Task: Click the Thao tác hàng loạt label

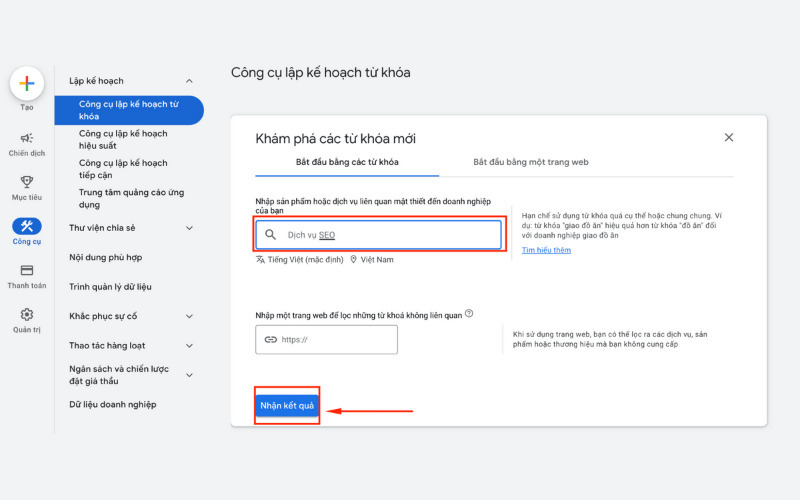Action: 107,346
